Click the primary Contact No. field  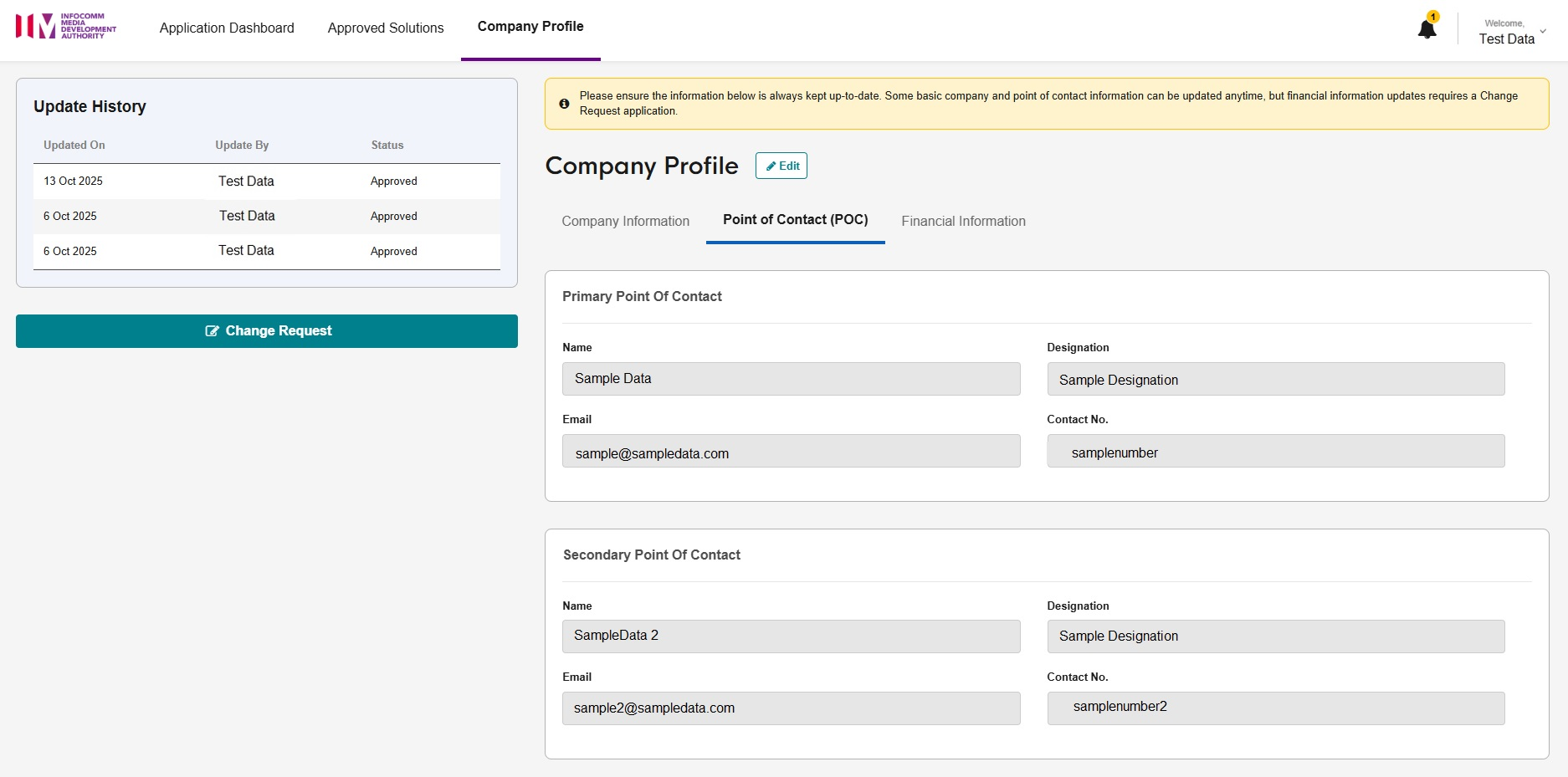(x=1275, y=452)
